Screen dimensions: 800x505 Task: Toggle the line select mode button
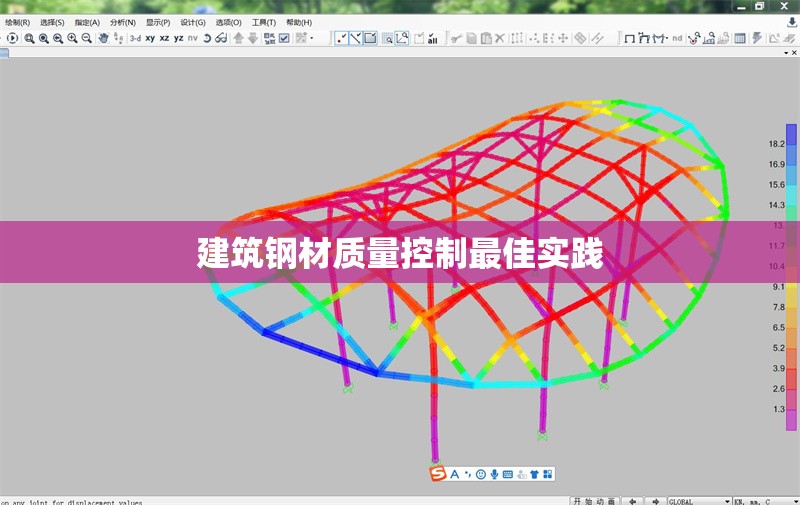tap(356, 38)
